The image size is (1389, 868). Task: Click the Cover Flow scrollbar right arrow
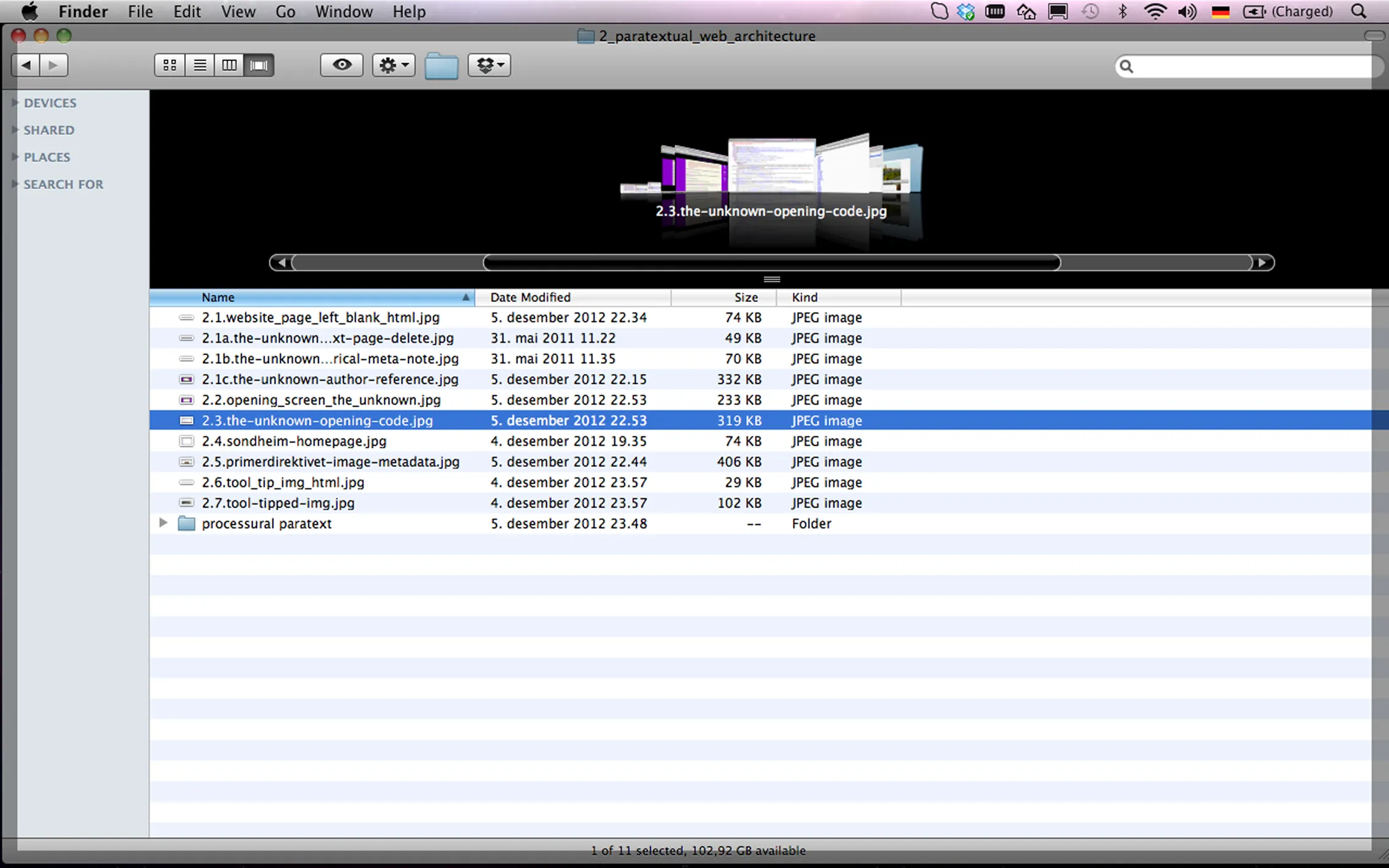coord(1262,263)
